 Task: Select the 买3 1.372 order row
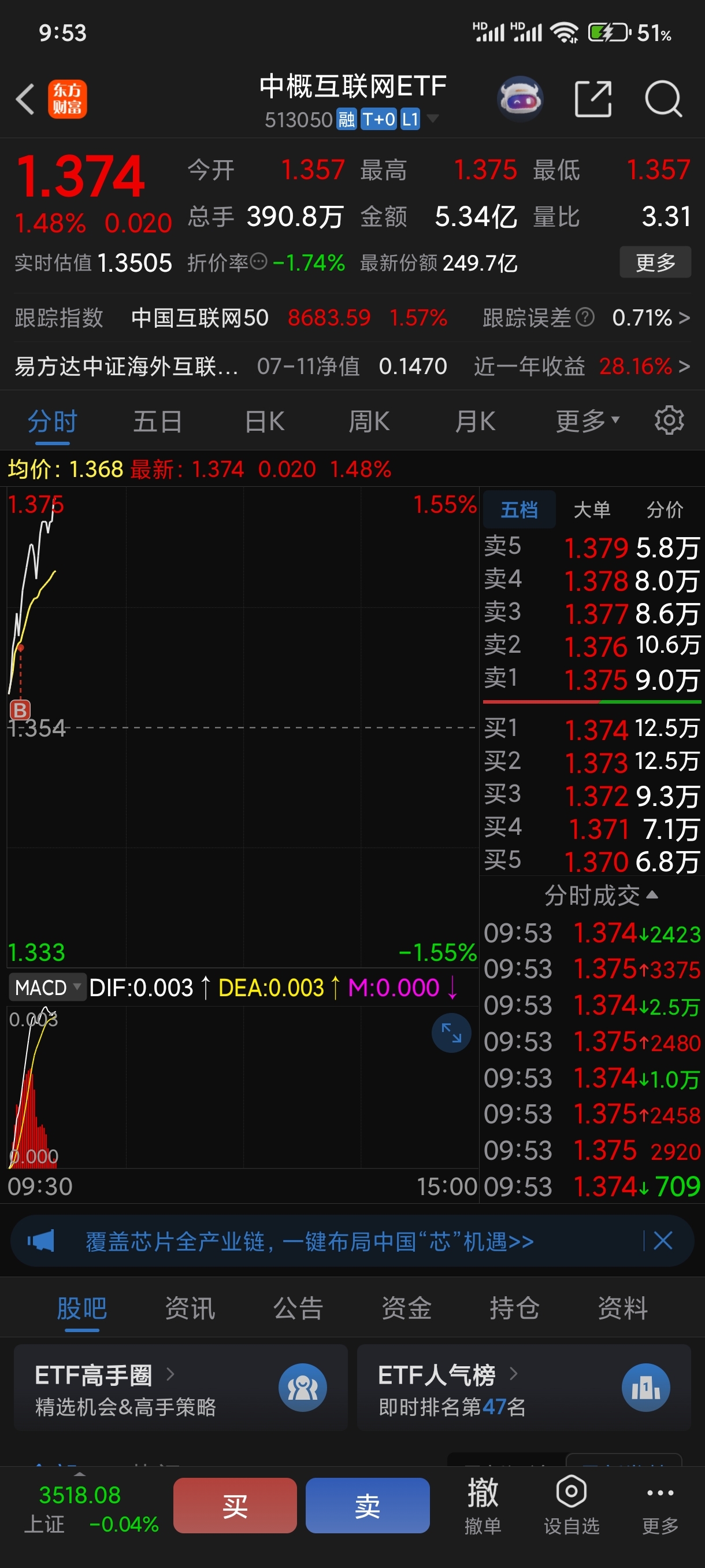point(592,795)
